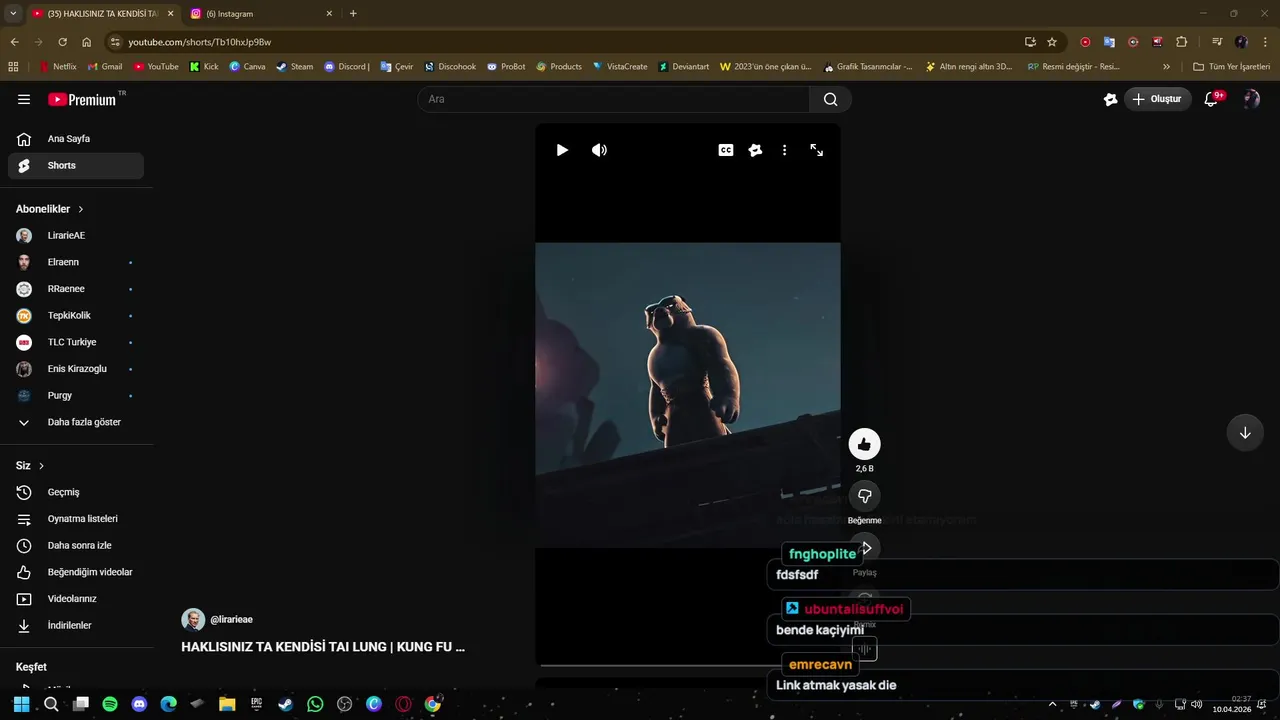Click the Short title HAKLISINIZ TA KENDİSİ
The width and height of the screenshot is (1280, 720).
(x=323, y=647)
